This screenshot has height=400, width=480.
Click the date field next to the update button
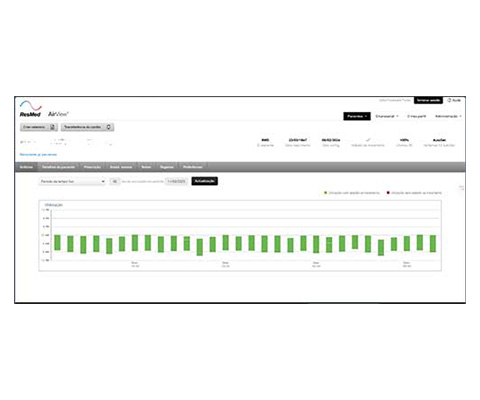click(x=177, y=181)
